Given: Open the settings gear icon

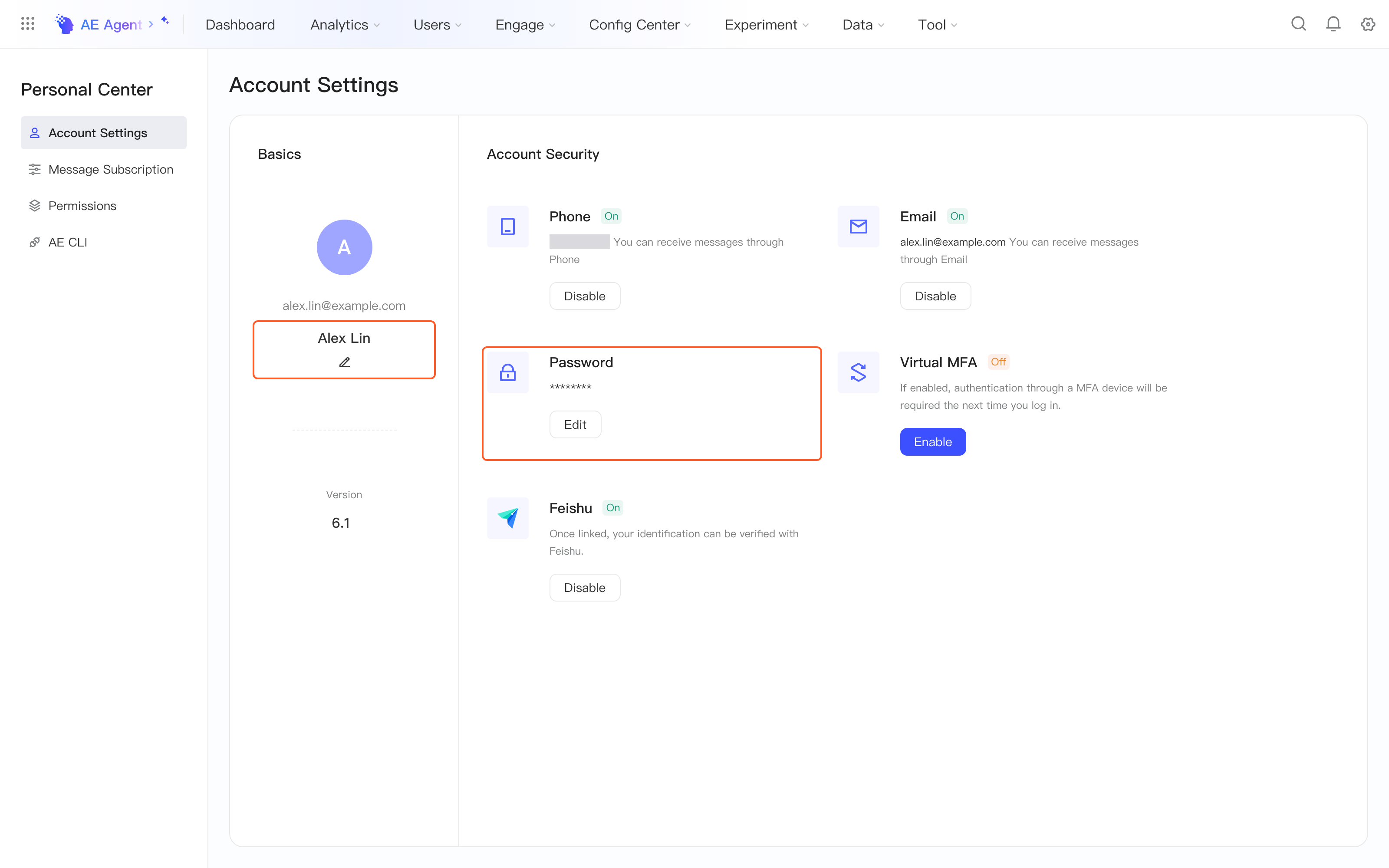Looking at the screenshot, I should [x=1368, y=23].
